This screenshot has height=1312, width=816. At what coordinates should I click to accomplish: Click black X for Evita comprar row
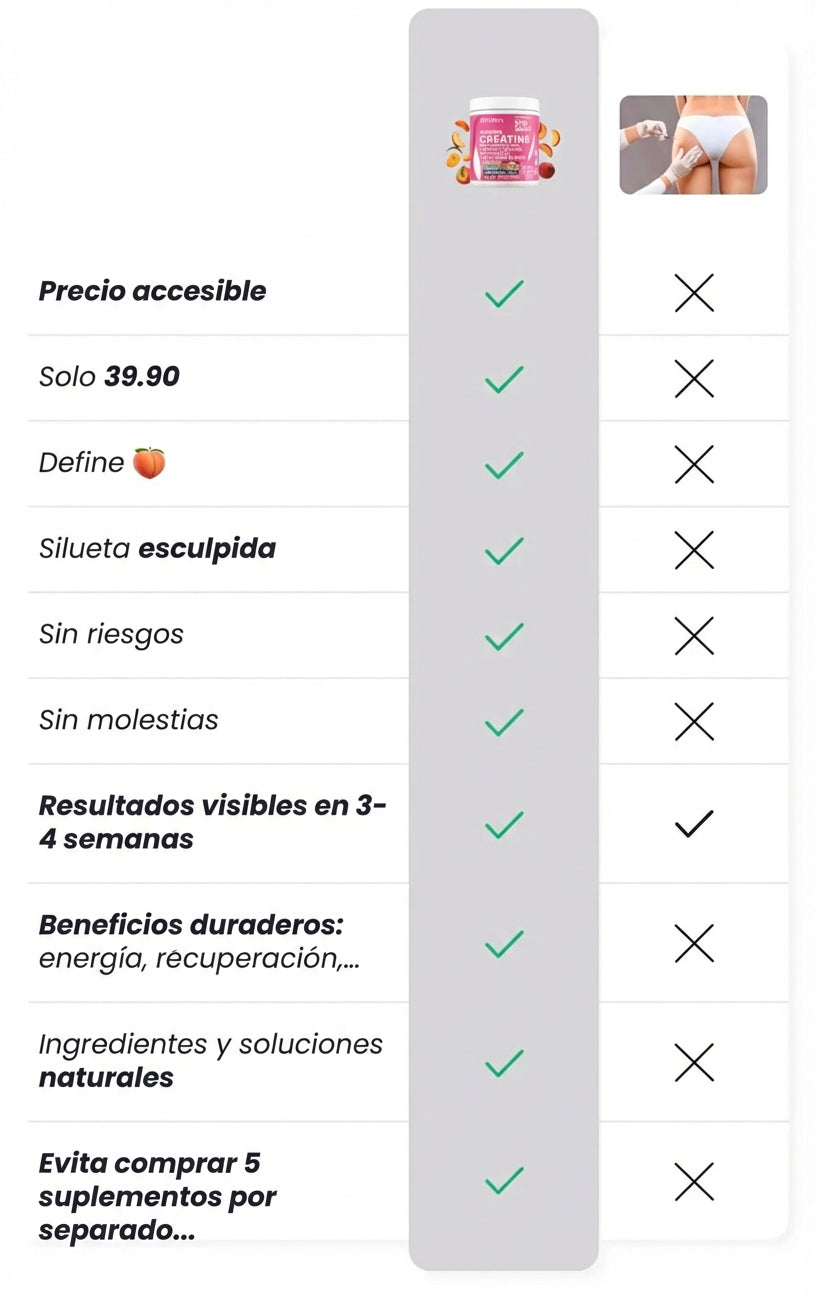694,1181
